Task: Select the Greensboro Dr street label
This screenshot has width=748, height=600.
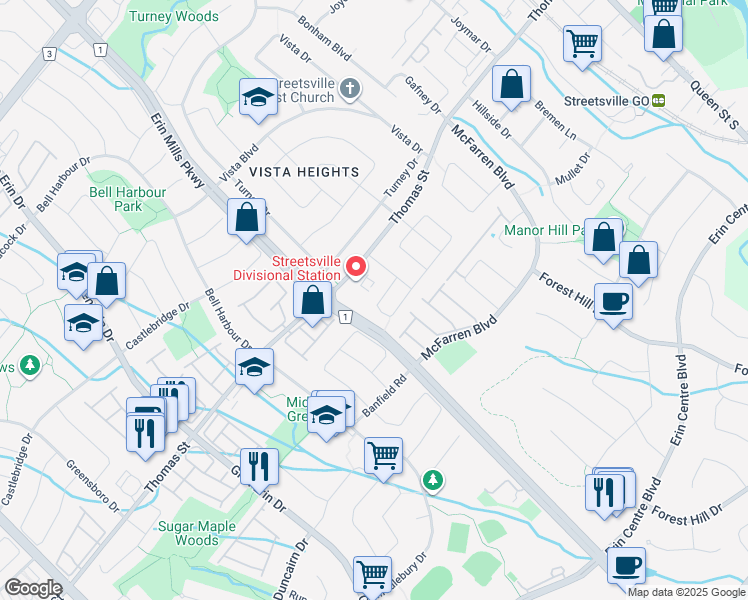Action: [x=93, y=486]
